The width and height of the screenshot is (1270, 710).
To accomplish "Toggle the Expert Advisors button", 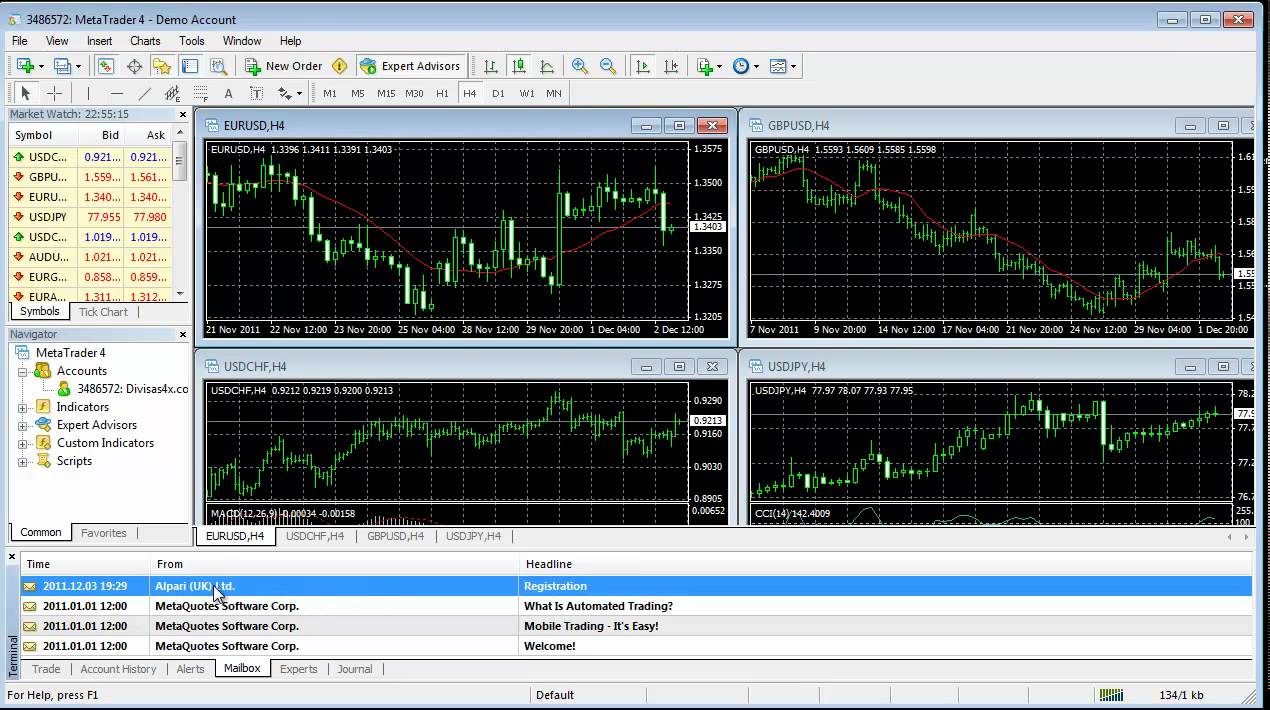I will (x=410, y=66).
